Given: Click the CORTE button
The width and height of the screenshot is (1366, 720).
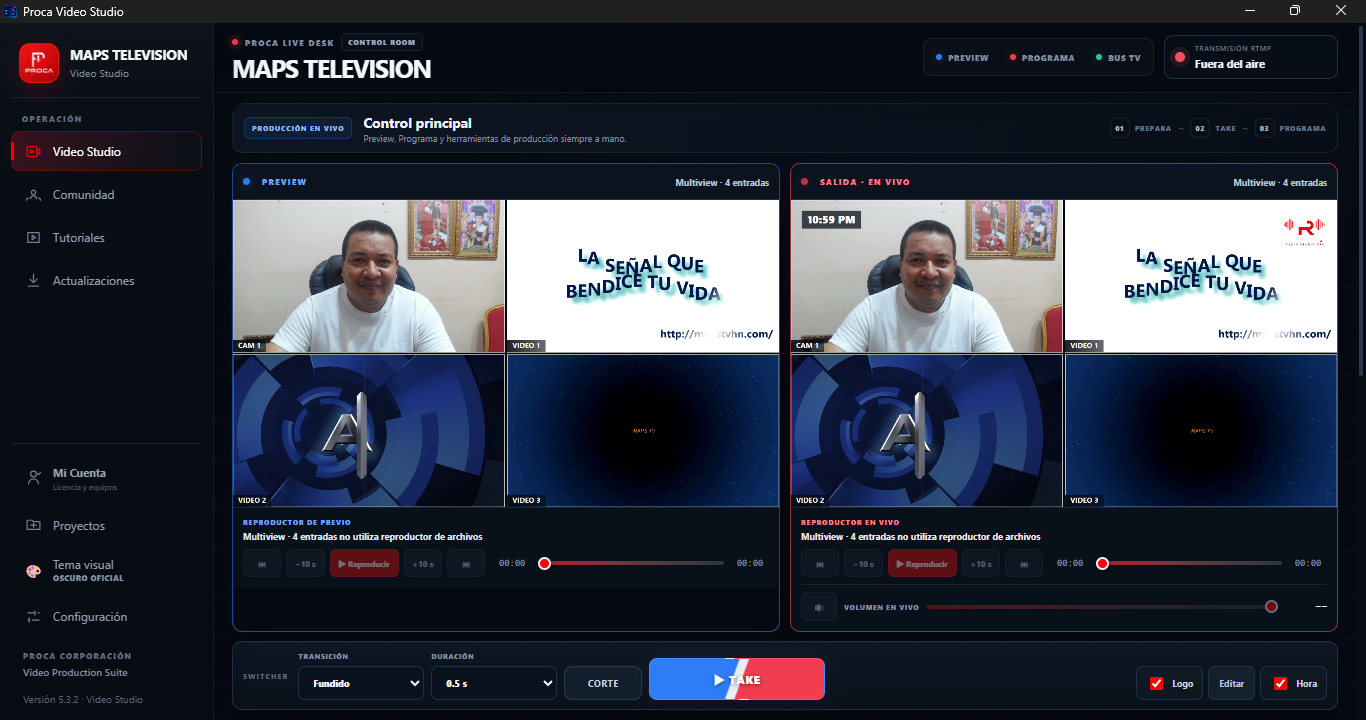Looking at the screenshot, I should [603, 683].
